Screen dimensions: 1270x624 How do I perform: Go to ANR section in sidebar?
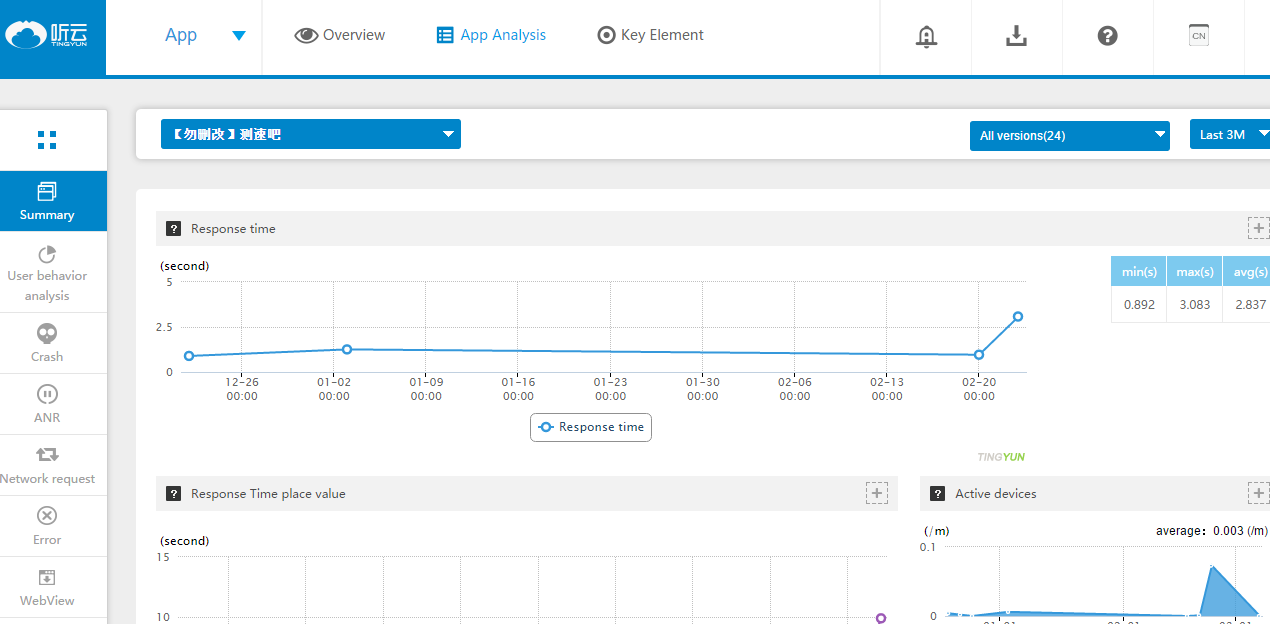47,404
